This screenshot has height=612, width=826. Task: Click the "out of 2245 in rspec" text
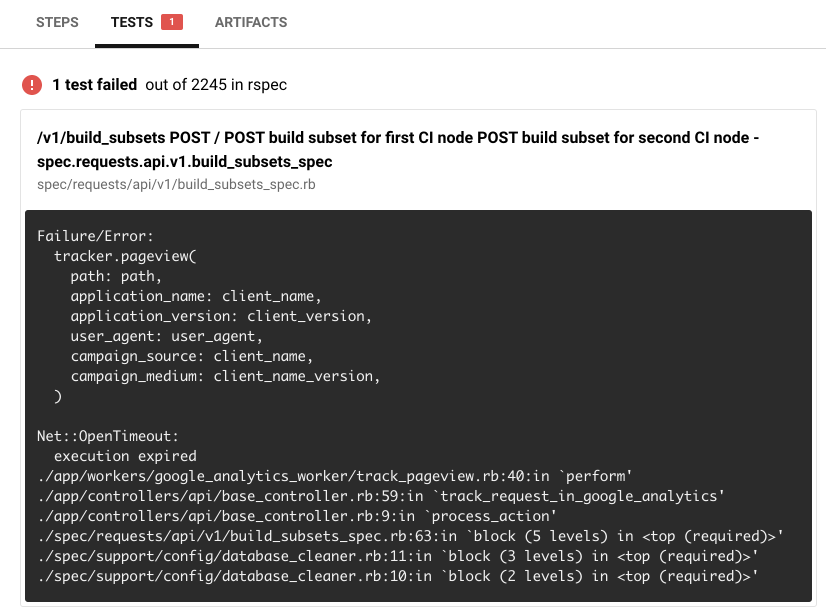click(x=216, y=85)
